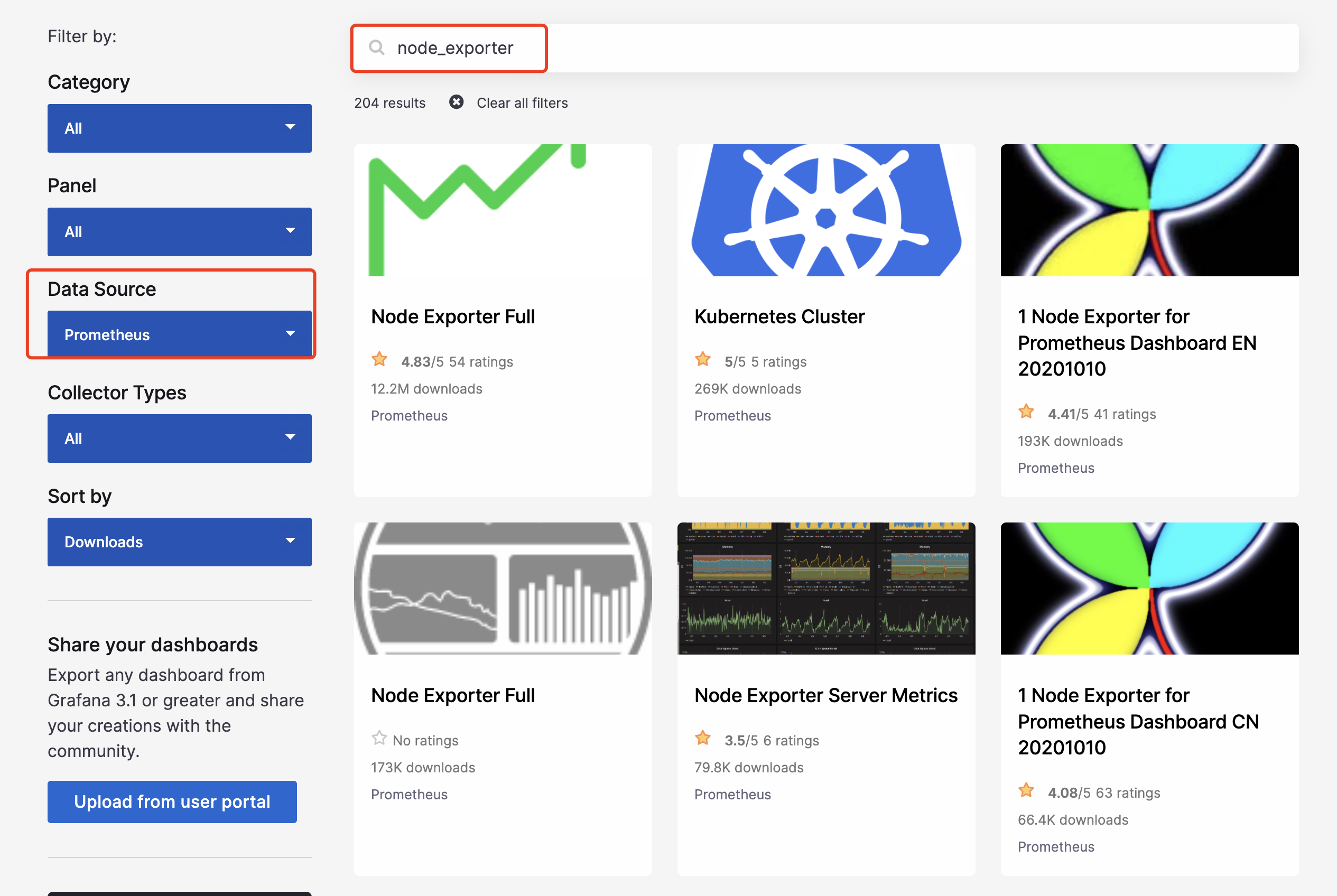Viewport: 1337px width, 896px height.
Task: Click the 193K downloads text
Action: [1070, 441]
